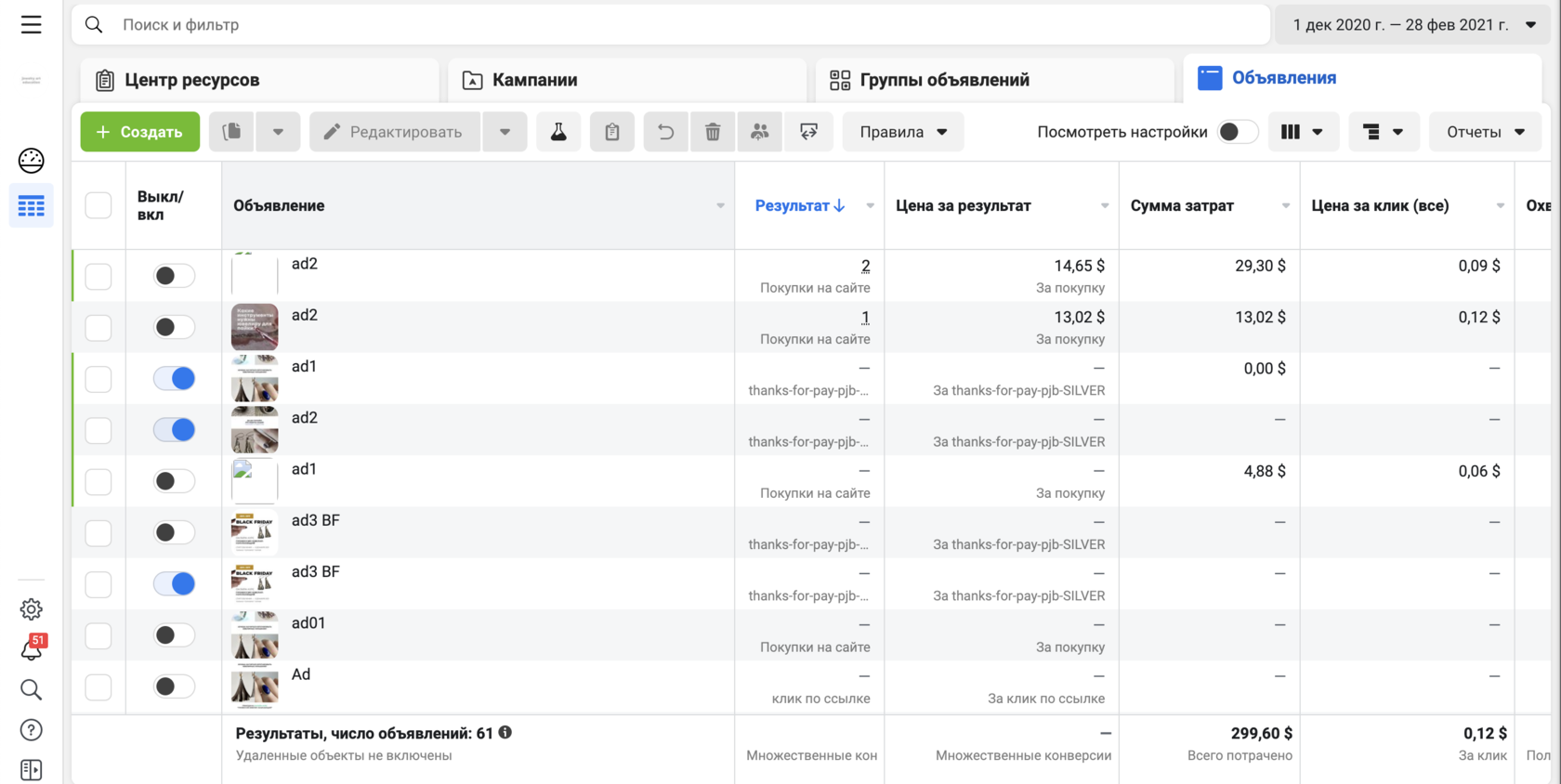The image size is (1561, 784).
Task: Click the green Создать button
Action: click(x=140, y=132)
